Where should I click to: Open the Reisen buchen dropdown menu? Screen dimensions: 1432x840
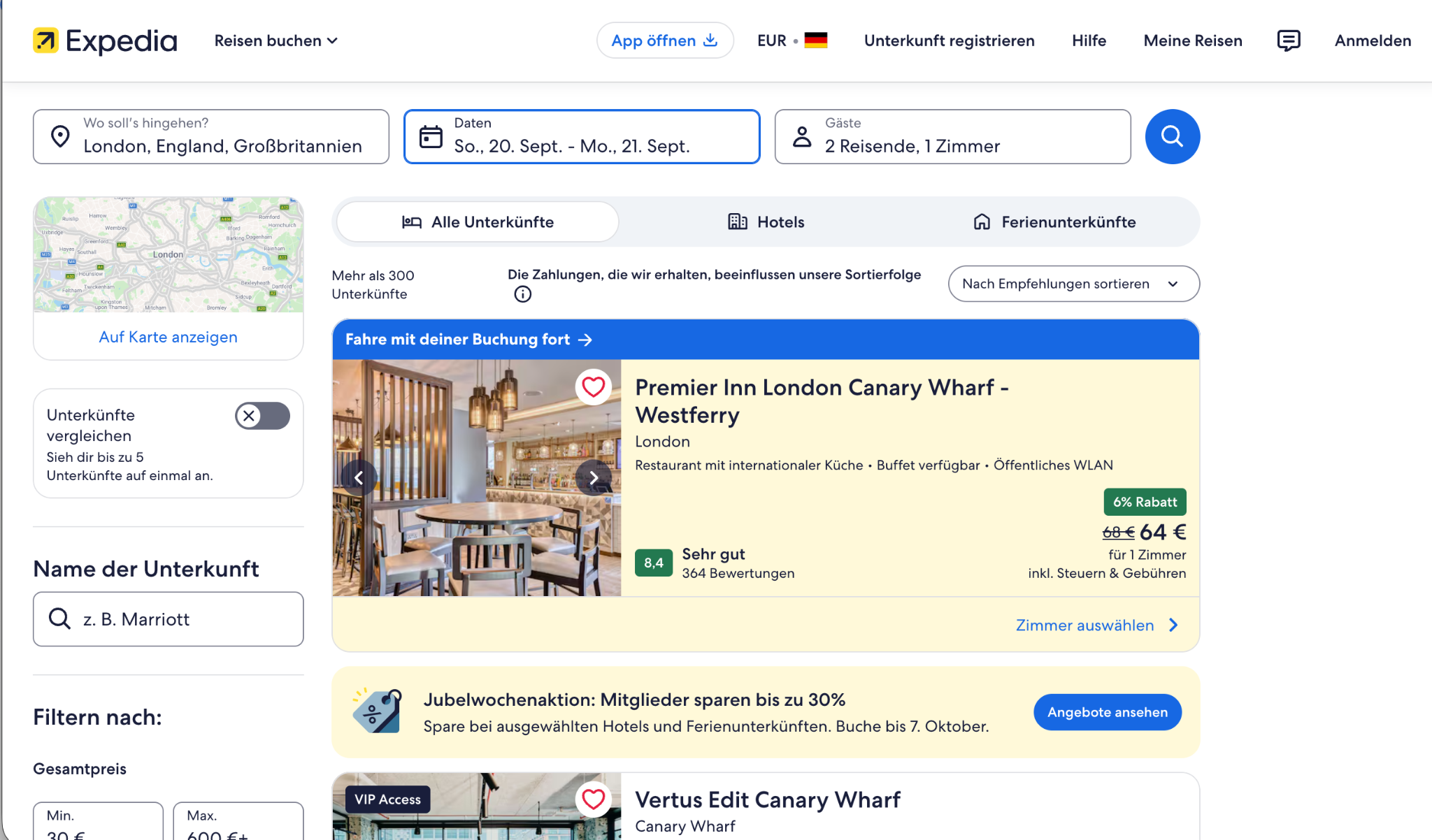pyautogui.click(x=276, y=41)
